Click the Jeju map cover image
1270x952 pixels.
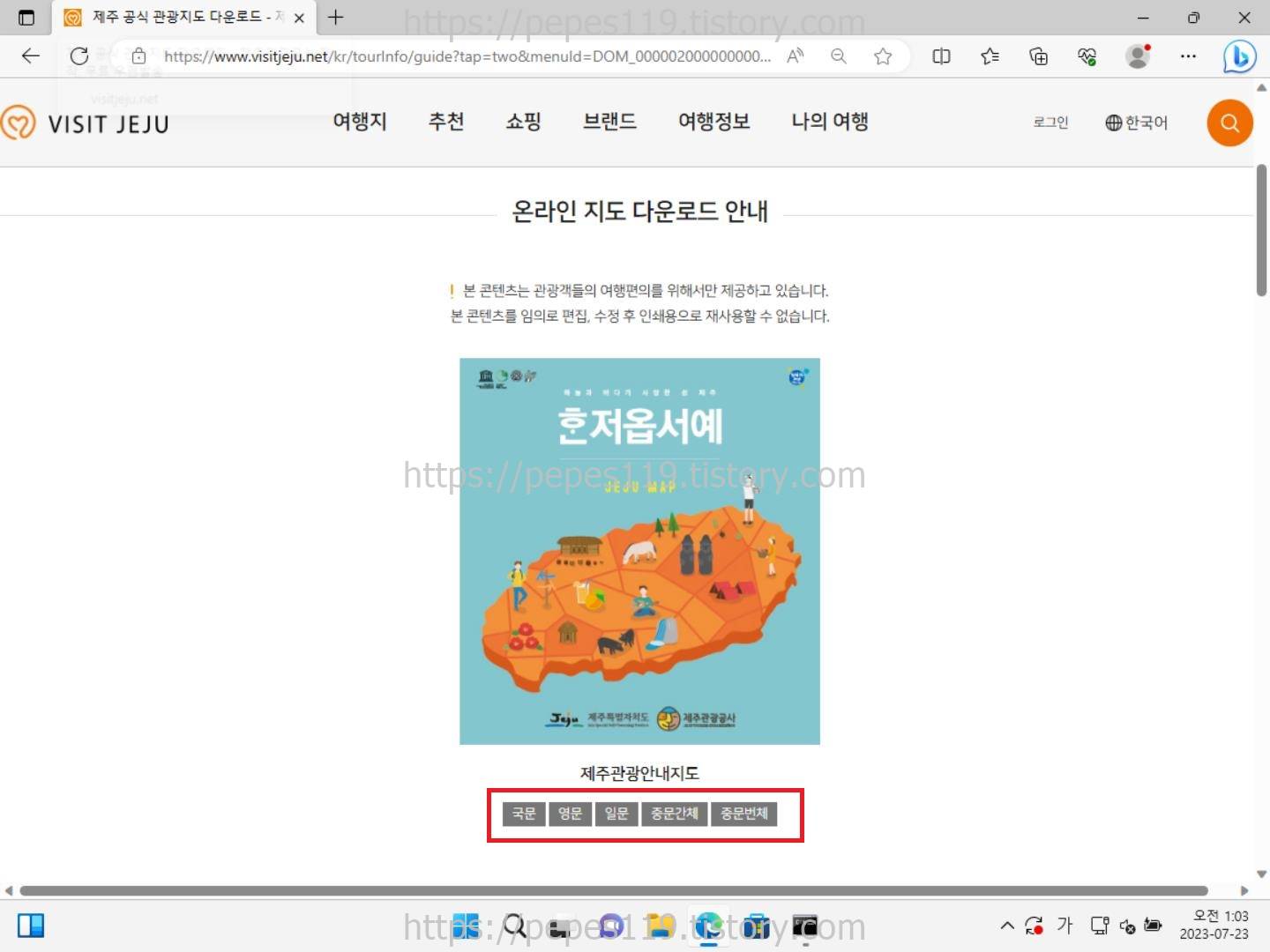[x=639, y=551]
